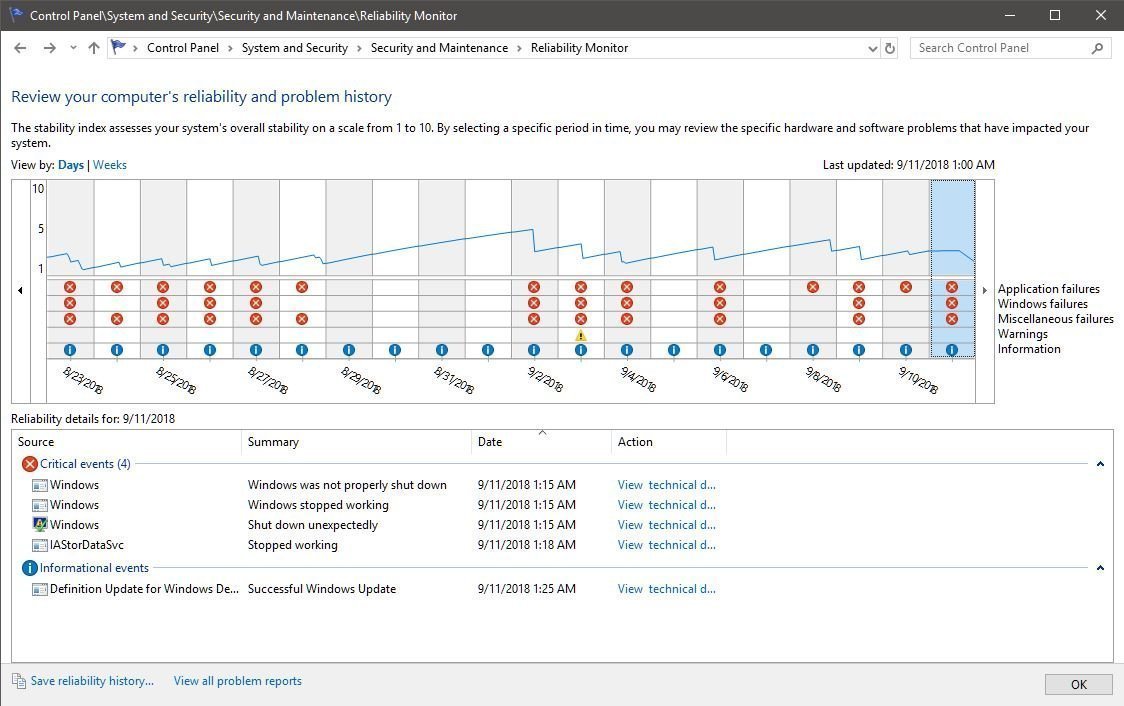Click the red Critical events icon
1124x706 pixels.
[29, 464]
